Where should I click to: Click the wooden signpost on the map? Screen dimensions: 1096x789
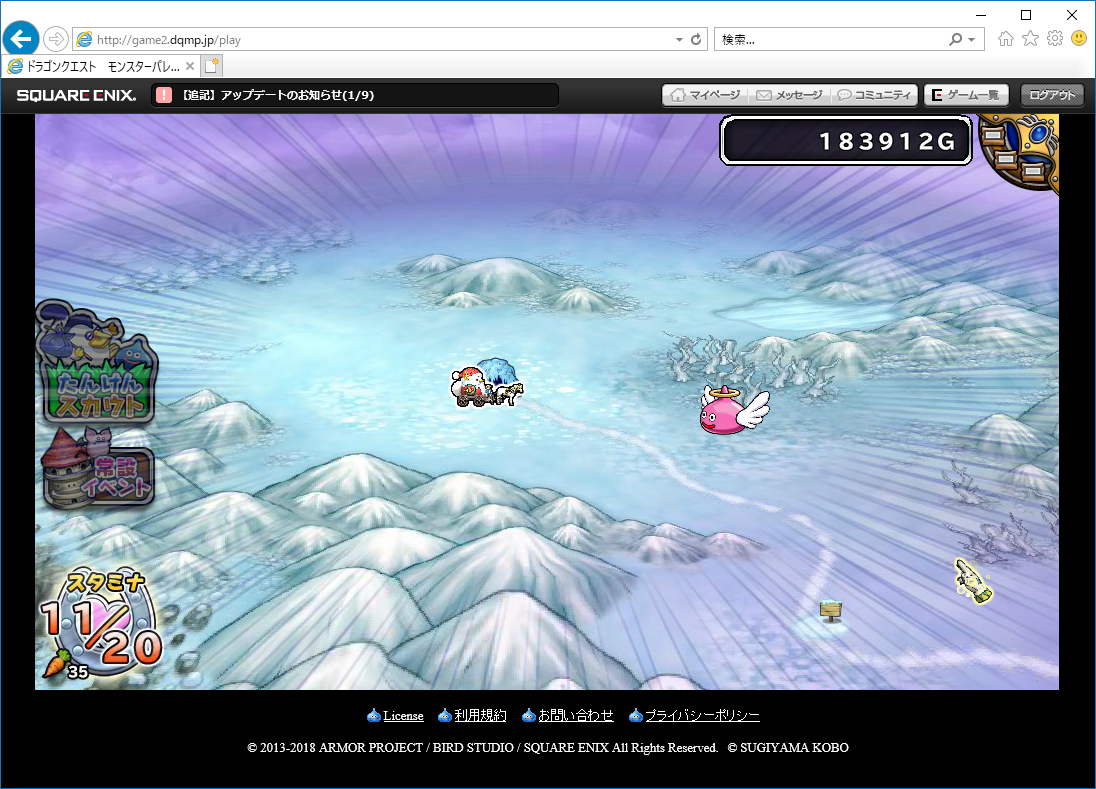pos(829,610)
